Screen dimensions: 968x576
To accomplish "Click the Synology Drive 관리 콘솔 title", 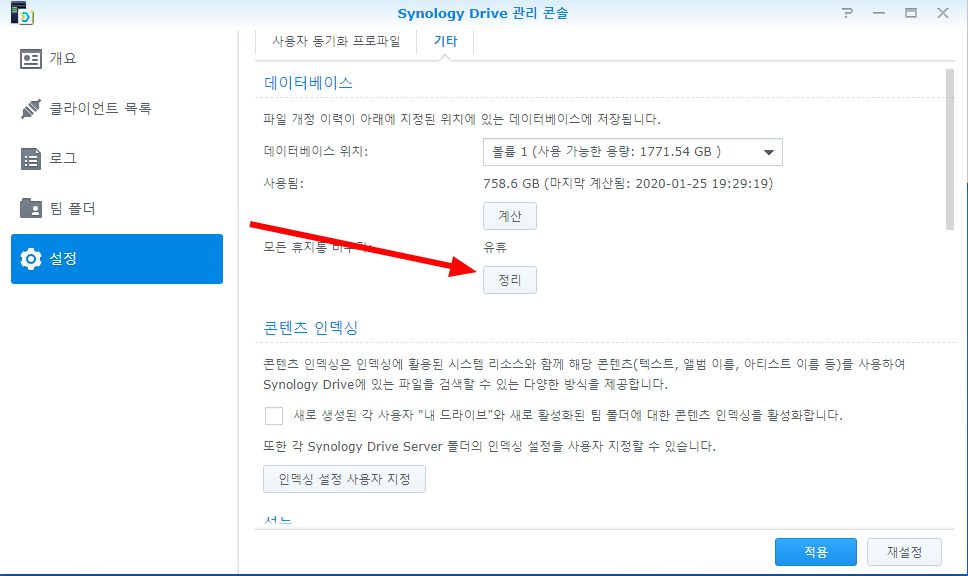I will (482, 13).
